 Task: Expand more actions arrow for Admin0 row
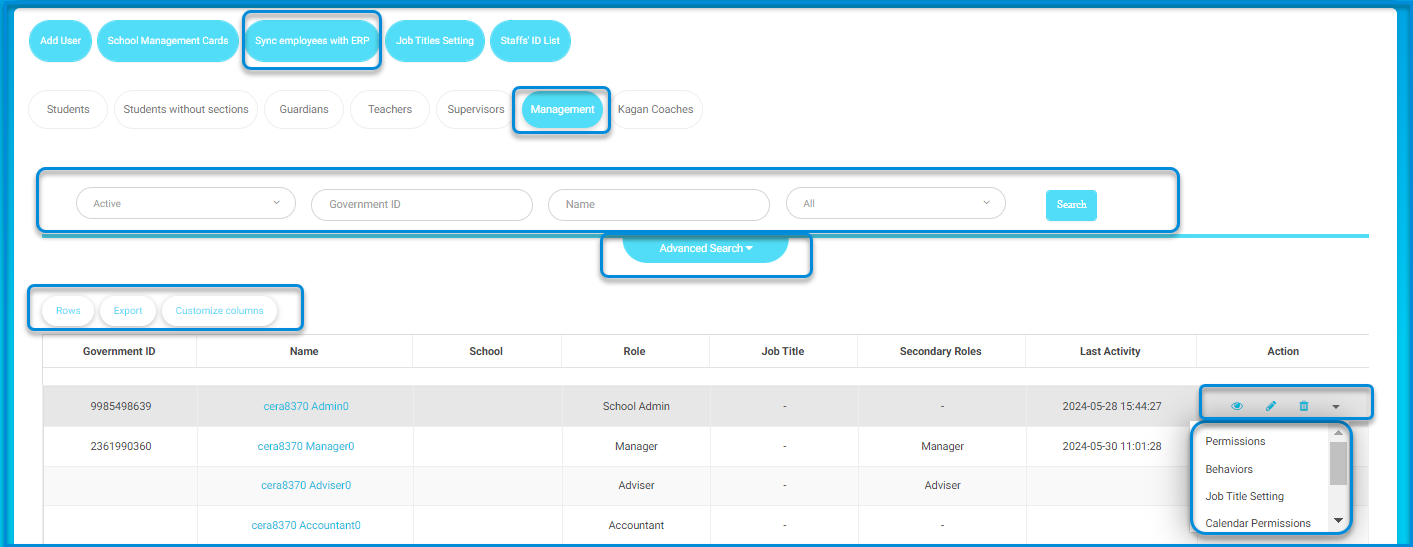[x=1336, y=407]
